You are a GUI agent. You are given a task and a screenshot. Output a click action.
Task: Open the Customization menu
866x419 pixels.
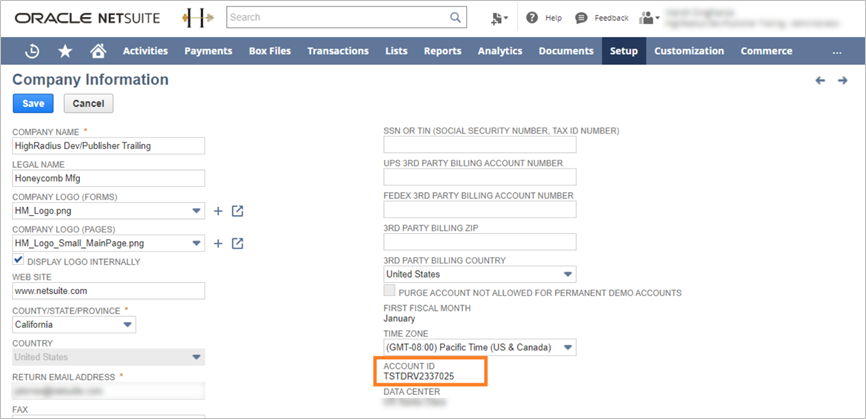[689, 51]
